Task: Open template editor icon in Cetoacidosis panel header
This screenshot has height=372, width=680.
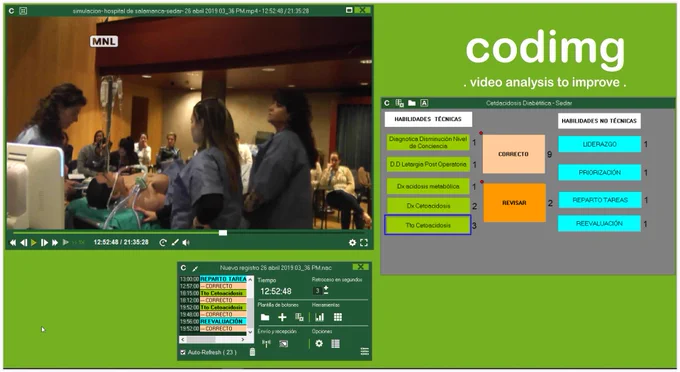Action: coord(399,103)
